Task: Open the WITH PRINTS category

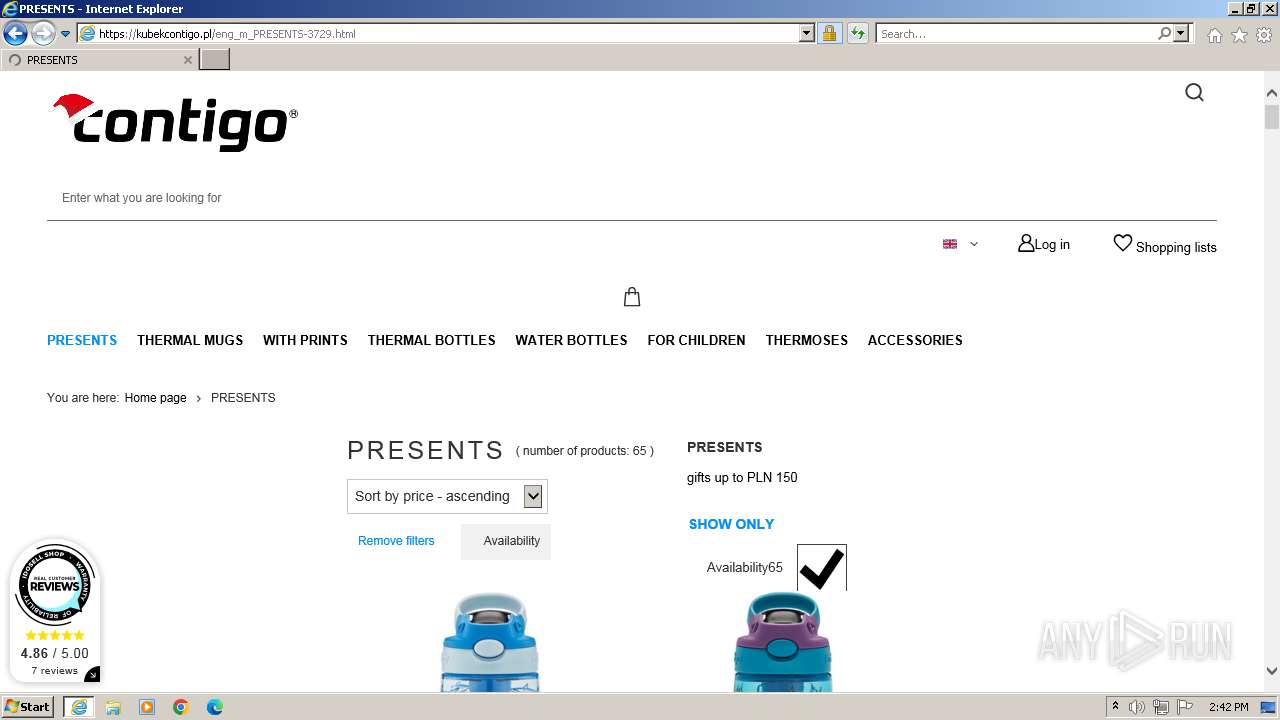Action: [305, 340]
